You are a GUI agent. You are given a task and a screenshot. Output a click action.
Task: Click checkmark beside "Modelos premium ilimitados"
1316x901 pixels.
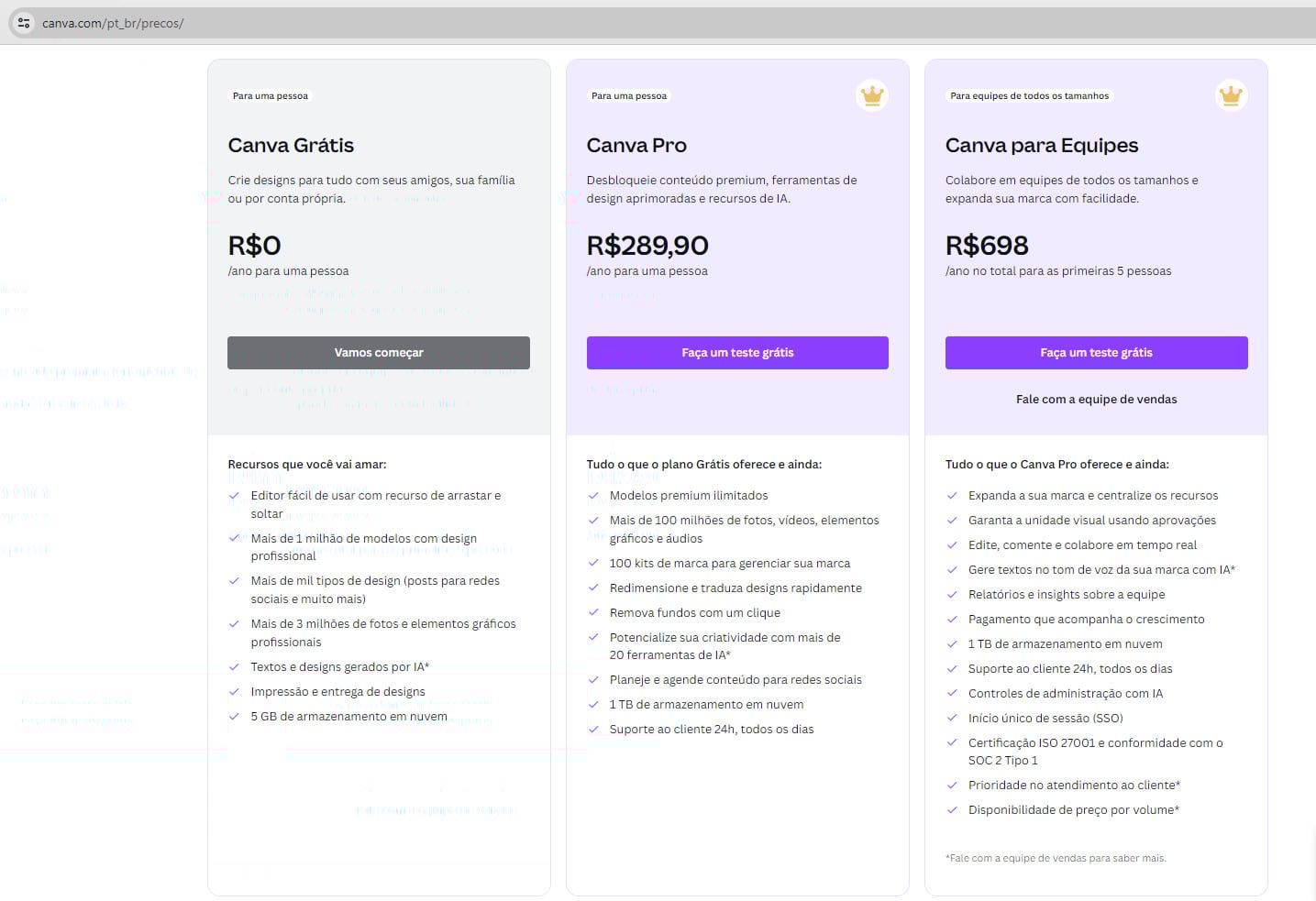pos(593,496)
